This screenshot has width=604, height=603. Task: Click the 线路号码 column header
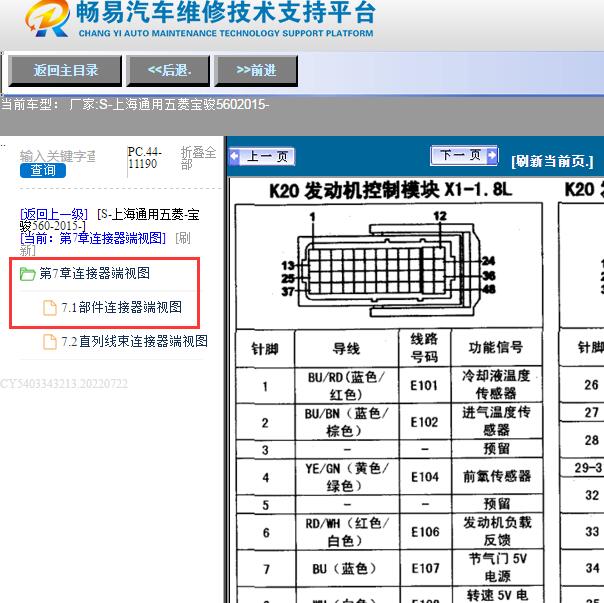tap(424, 348)
